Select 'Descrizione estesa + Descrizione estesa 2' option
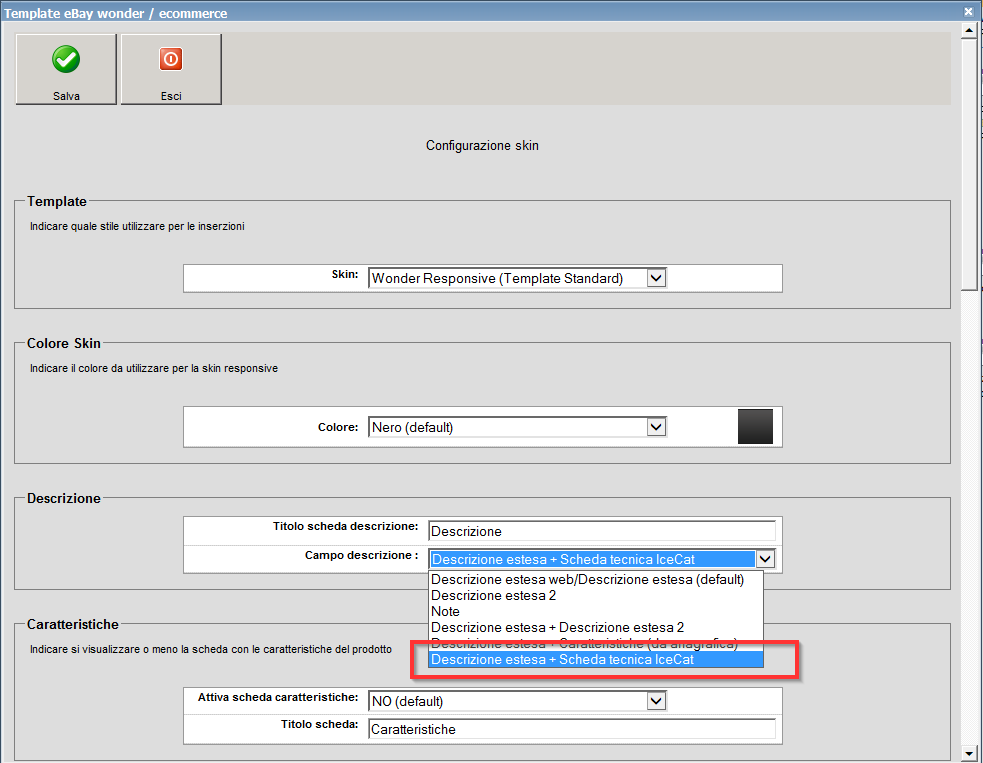Image resolution: width=983 pixels, height=763 pixels. point(596,628)
